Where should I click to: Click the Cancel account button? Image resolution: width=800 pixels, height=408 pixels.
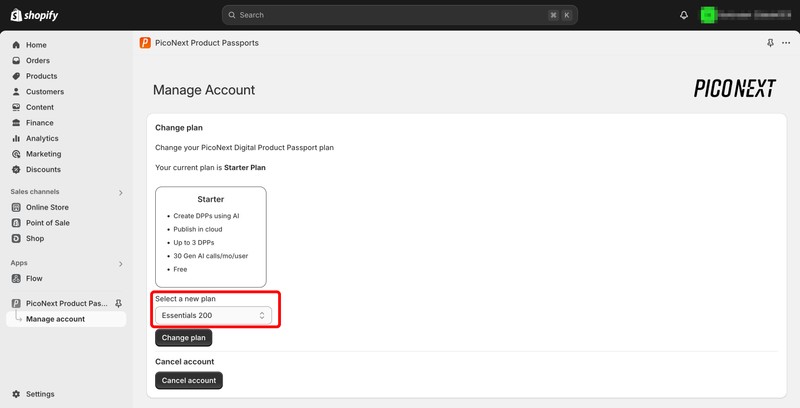pos(189,380)
